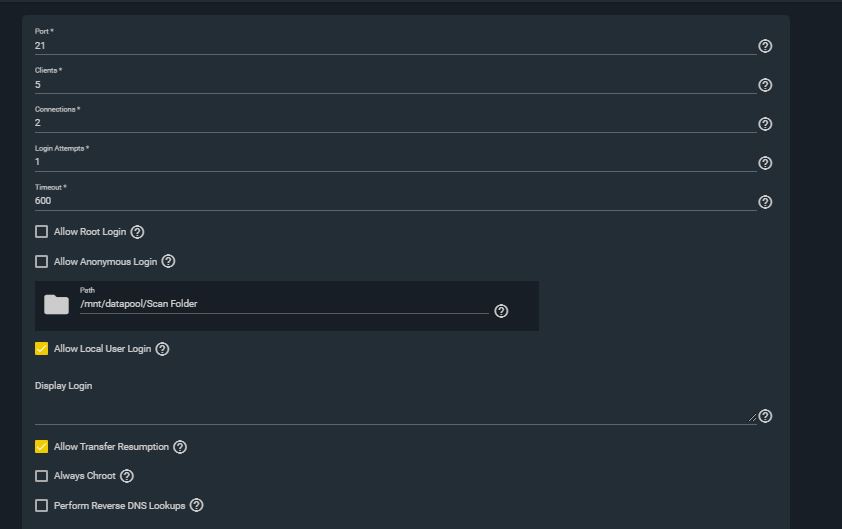842x529 pixels.
Task: Show help for Path field
Action: [x=501, y=311]
